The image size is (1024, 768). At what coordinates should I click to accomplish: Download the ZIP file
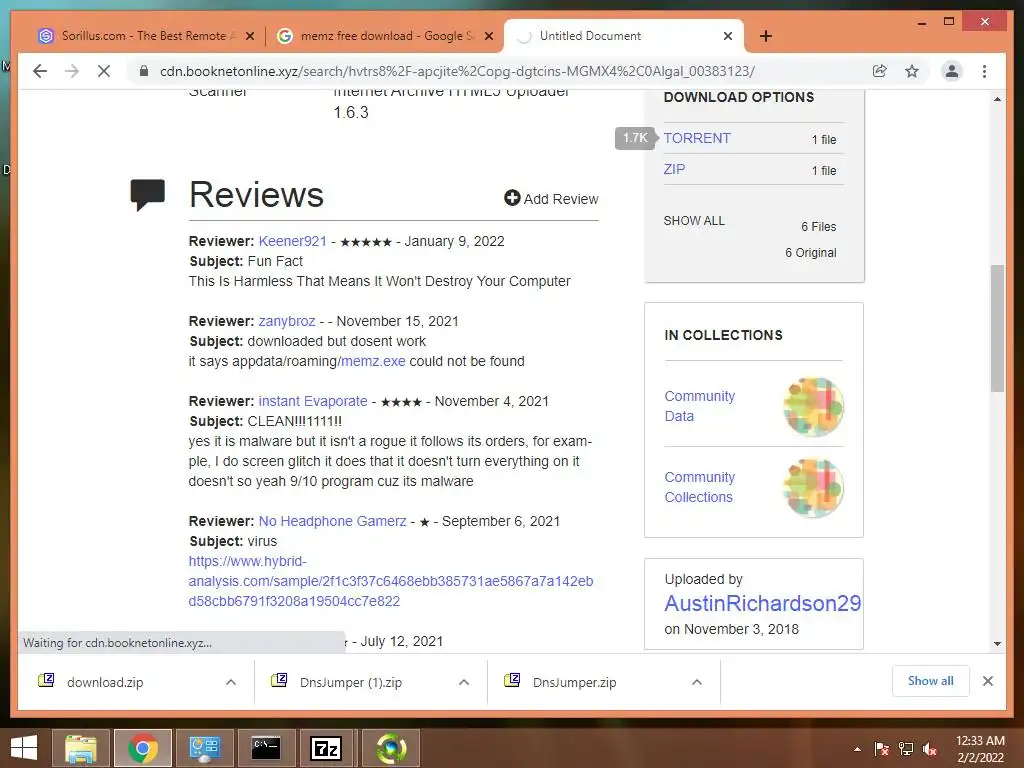pyautogui.click(x=674, y=169)
